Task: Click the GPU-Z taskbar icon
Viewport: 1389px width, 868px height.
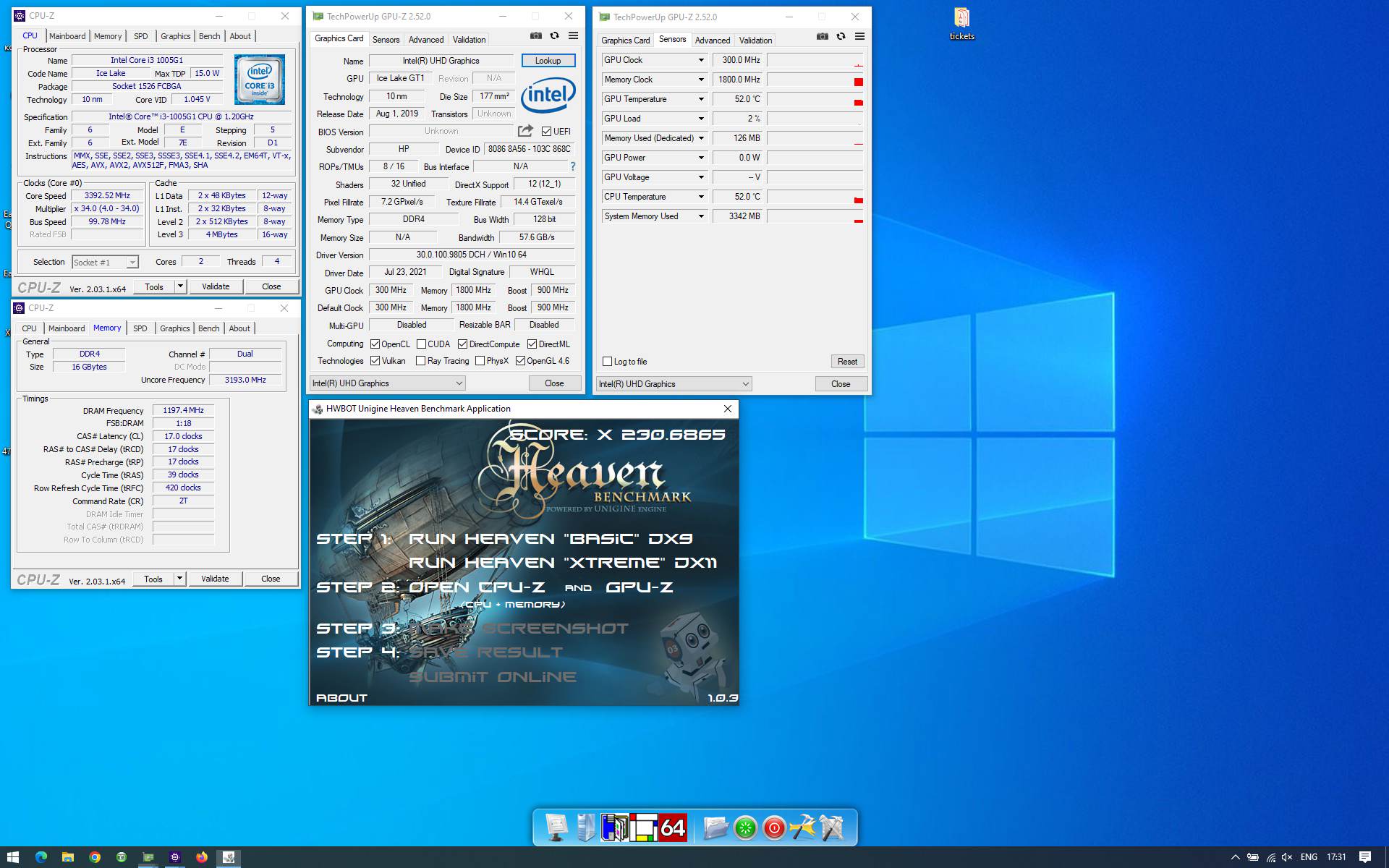Action: [x=148, y=857]
